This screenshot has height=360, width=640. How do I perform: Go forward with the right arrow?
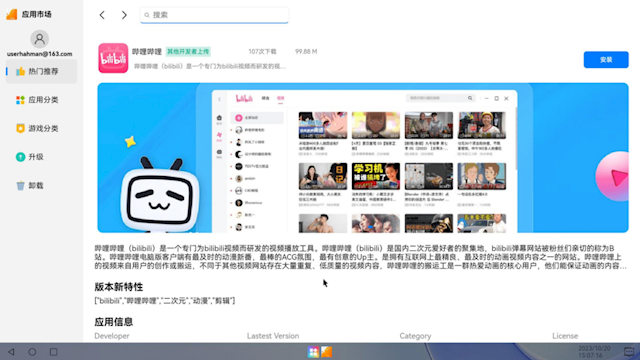pos(124,15)
